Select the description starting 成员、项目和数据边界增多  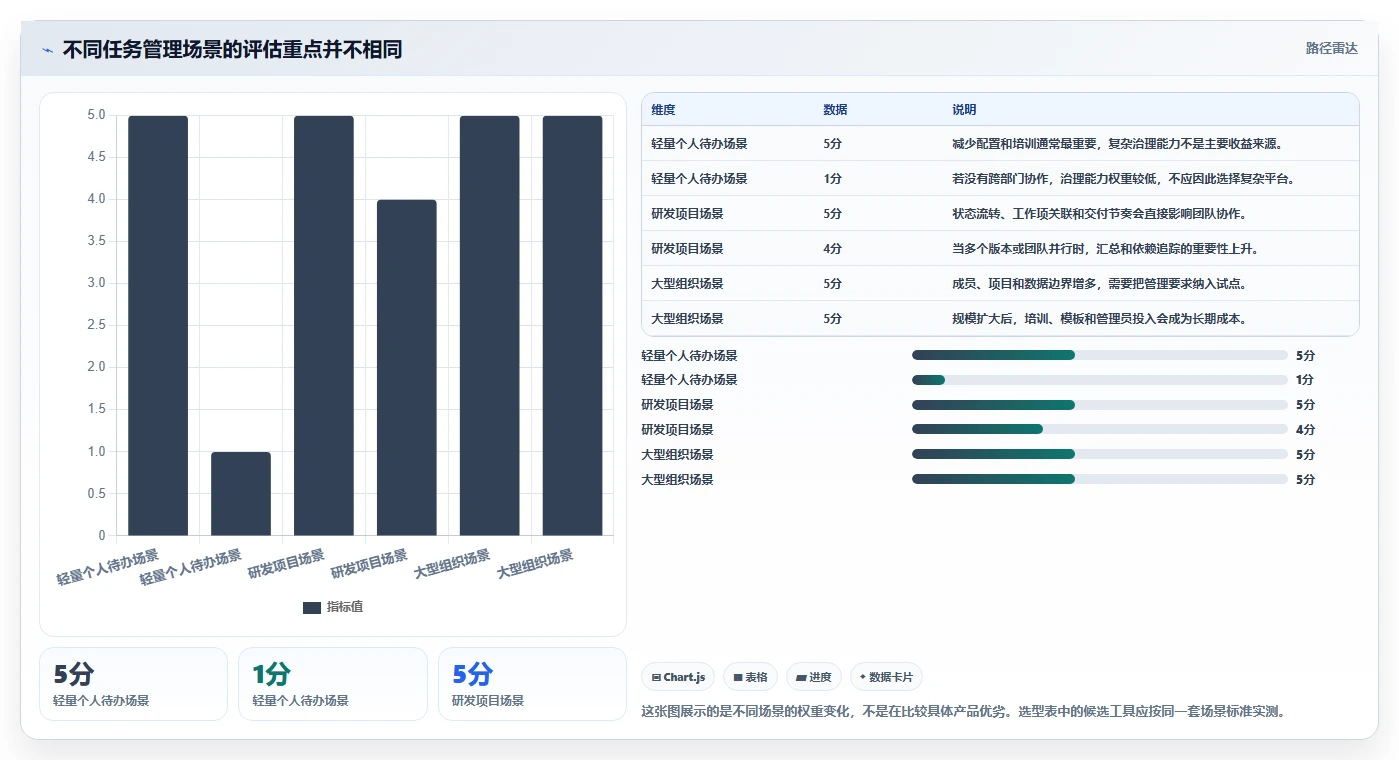coord(1099,284)
